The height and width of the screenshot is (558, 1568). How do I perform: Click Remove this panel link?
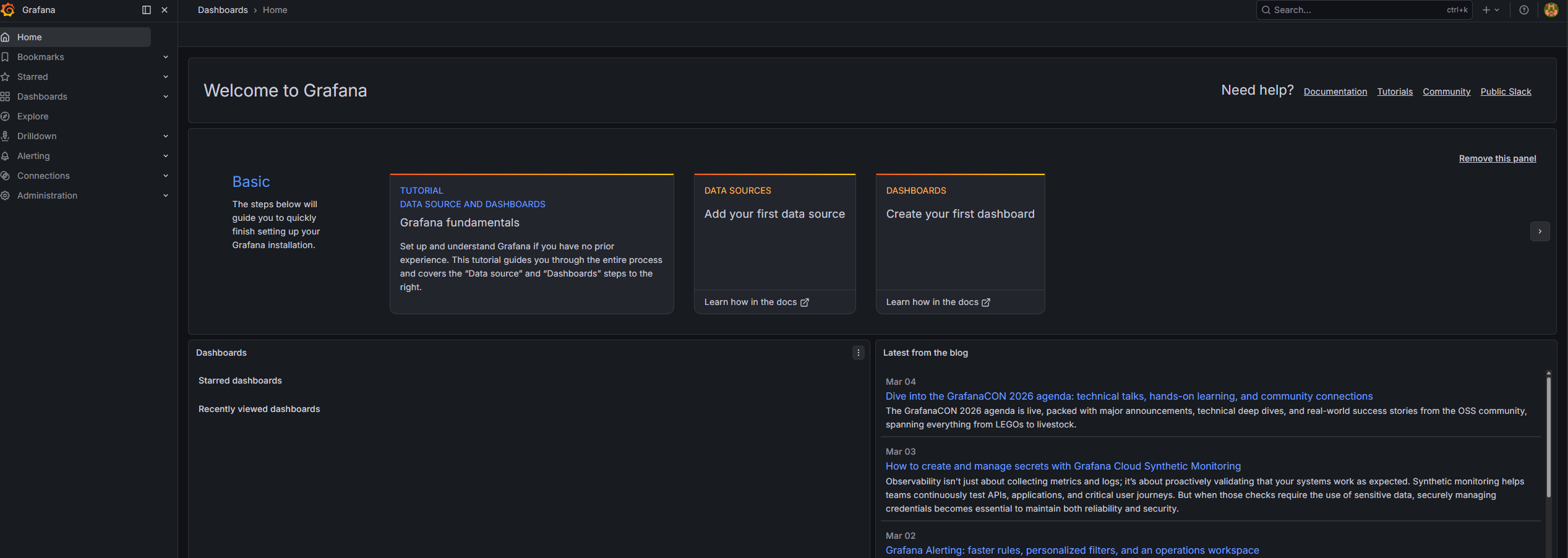(x=1497, y=158)
